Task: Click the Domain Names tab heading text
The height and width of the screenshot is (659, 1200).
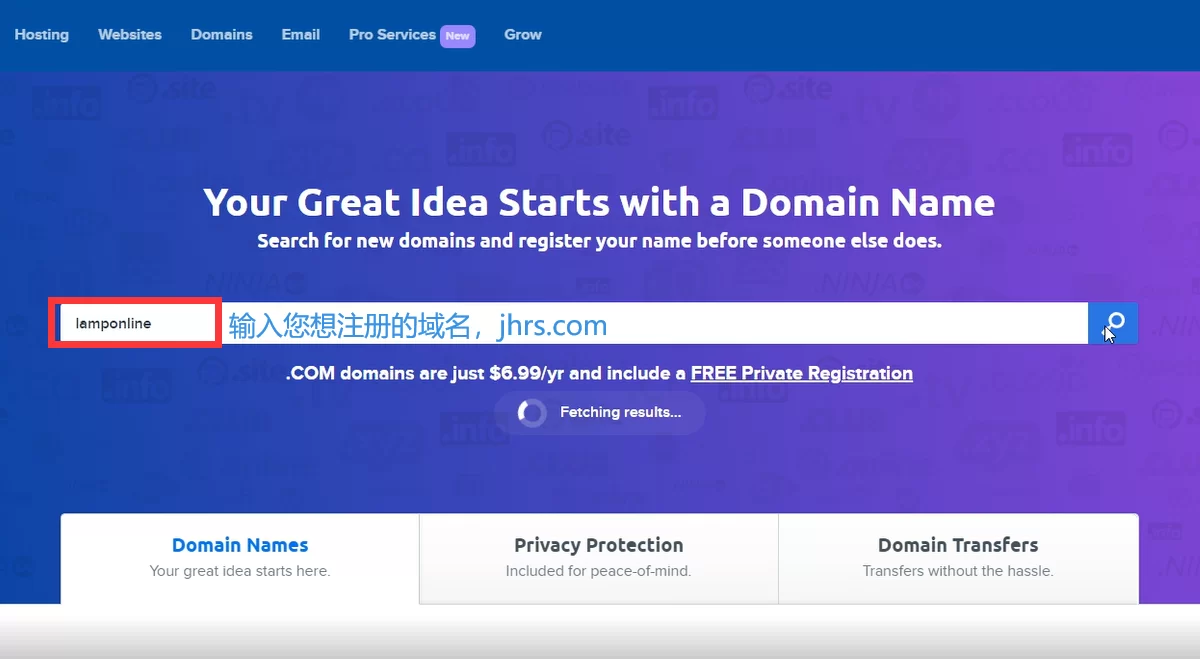Action: tap(239, 545)
